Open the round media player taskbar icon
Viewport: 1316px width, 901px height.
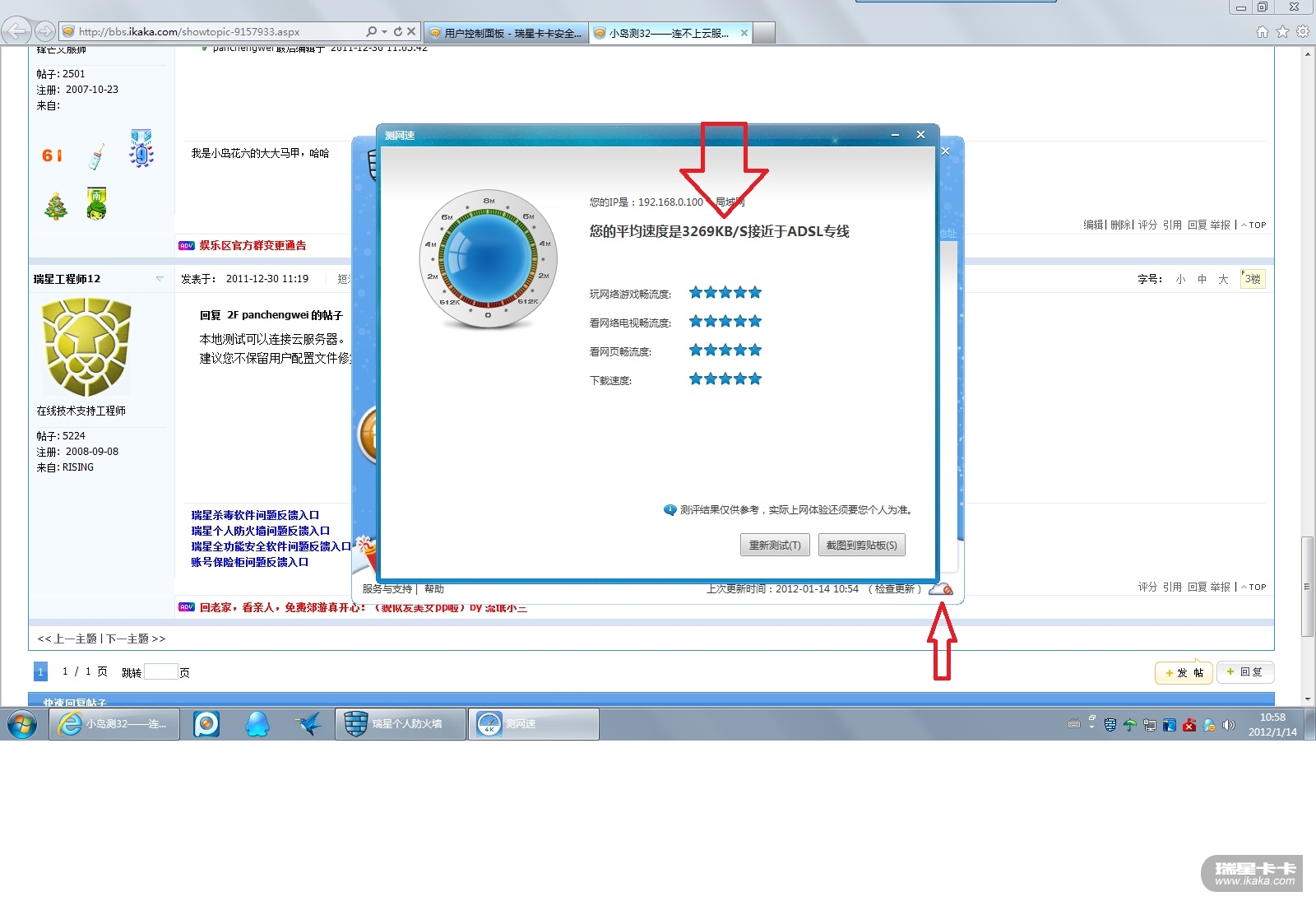click(206, 724)
